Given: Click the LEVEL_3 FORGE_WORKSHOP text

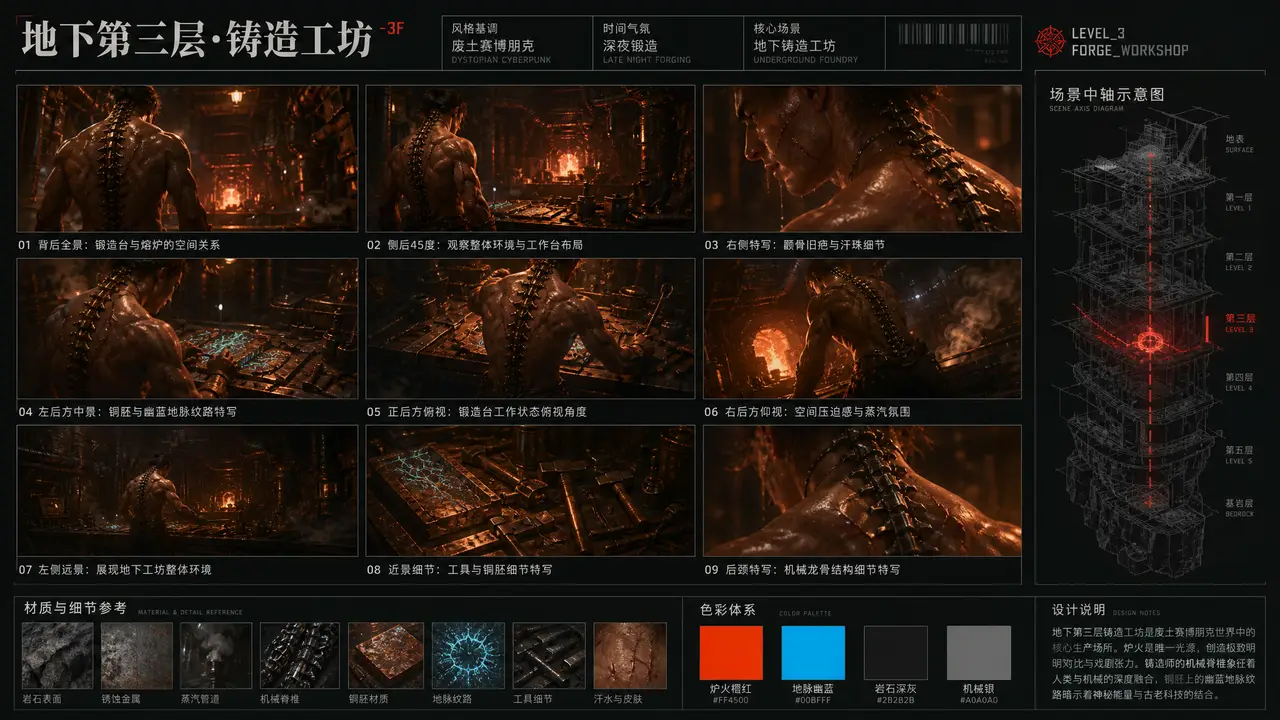Looking at the screenshot, I should click(x=1130, y=41).
